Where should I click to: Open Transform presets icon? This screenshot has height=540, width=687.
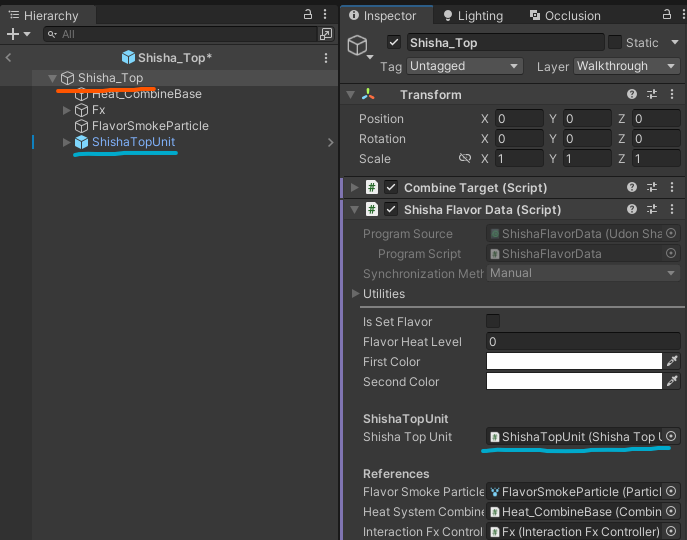[x=652, y=94]
